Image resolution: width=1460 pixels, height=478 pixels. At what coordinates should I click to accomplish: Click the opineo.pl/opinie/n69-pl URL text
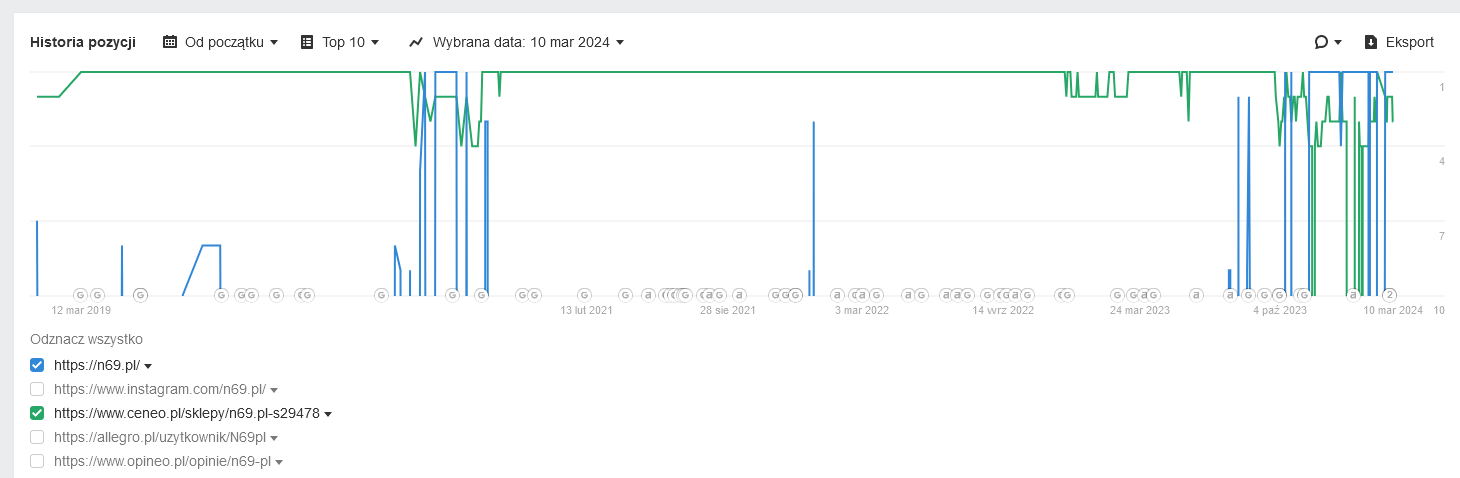coord(162,461)
